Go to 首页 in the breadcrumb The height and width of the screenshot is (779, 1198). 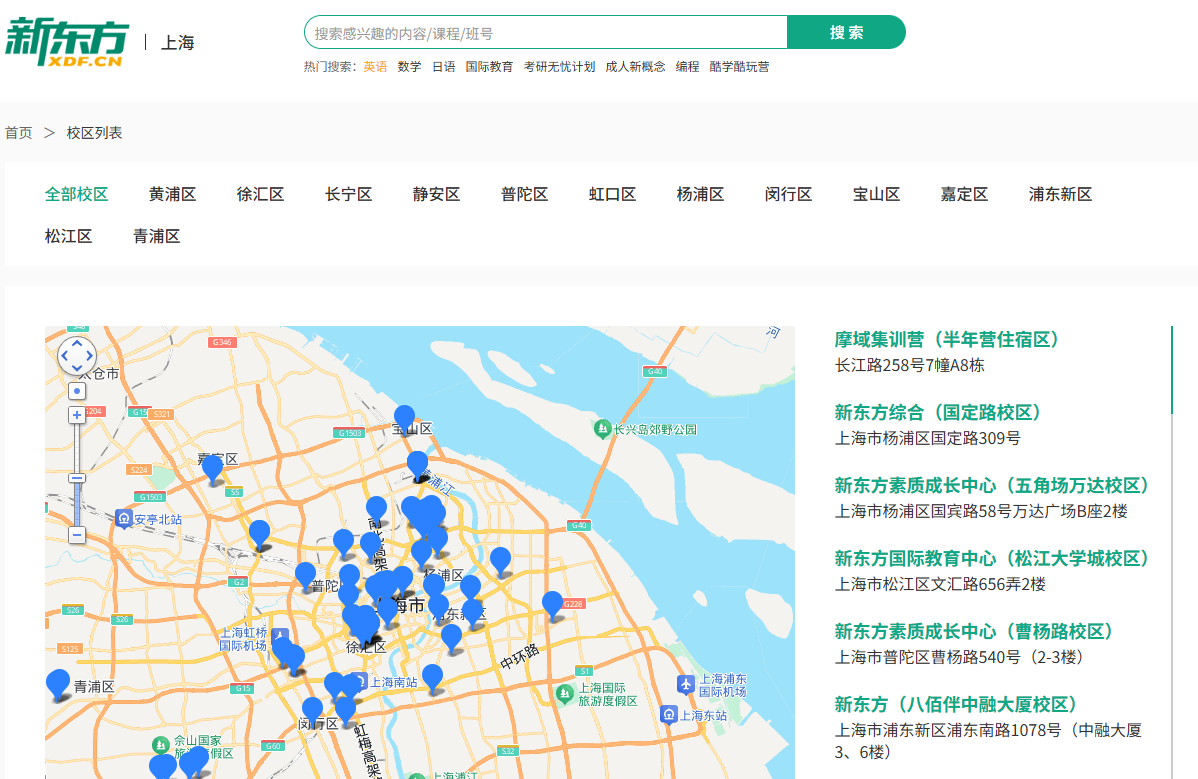click(x=18, y=133)
